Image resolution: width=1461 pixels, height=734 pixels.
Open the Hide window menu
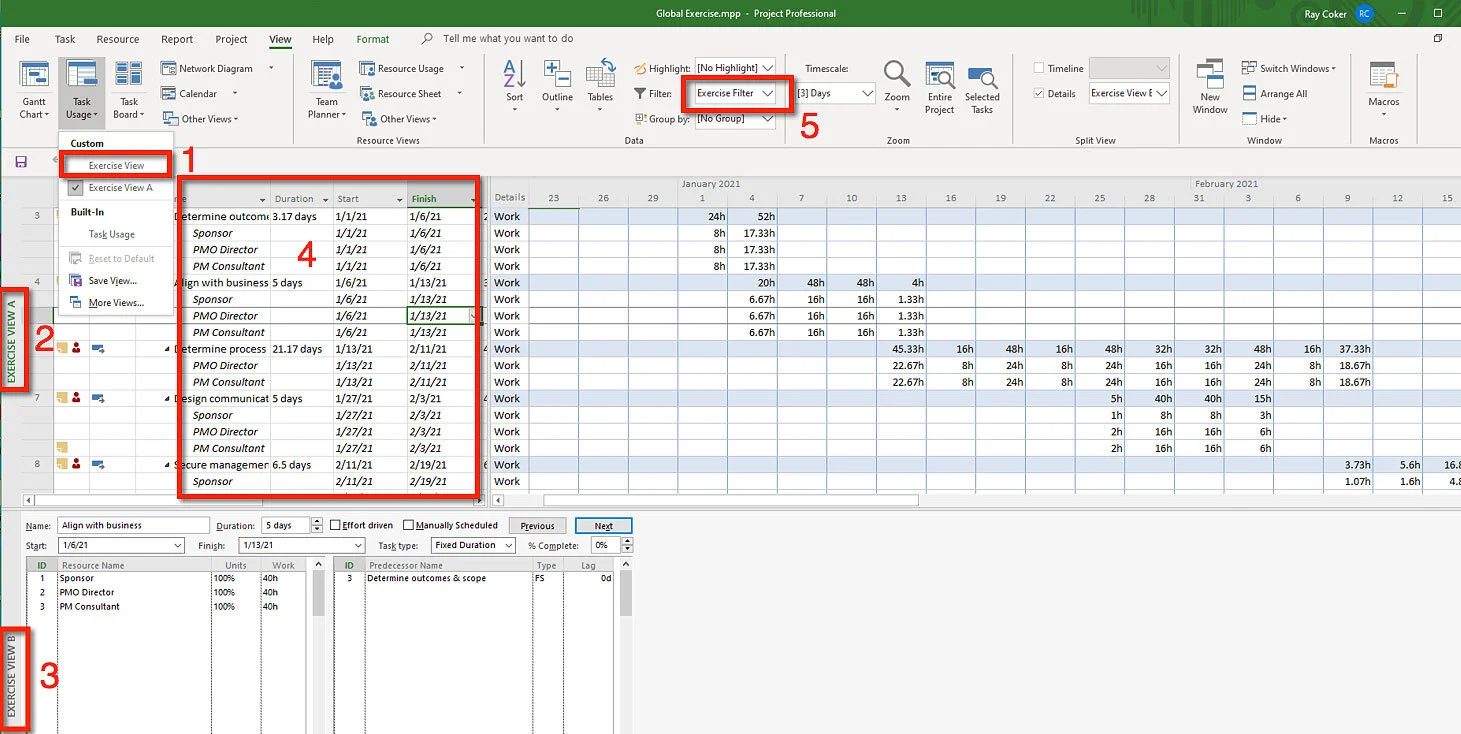pos(1265,118)
